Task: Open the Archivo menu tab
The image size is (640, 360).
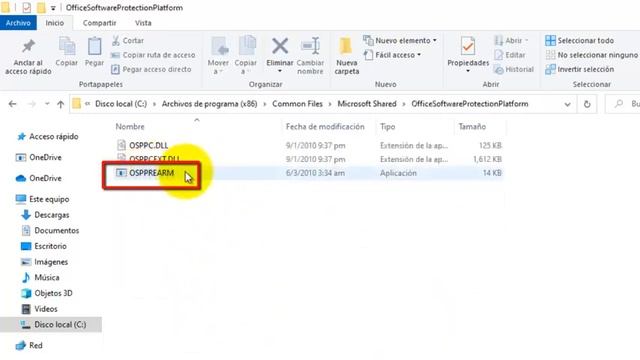Action: point(18,23)
